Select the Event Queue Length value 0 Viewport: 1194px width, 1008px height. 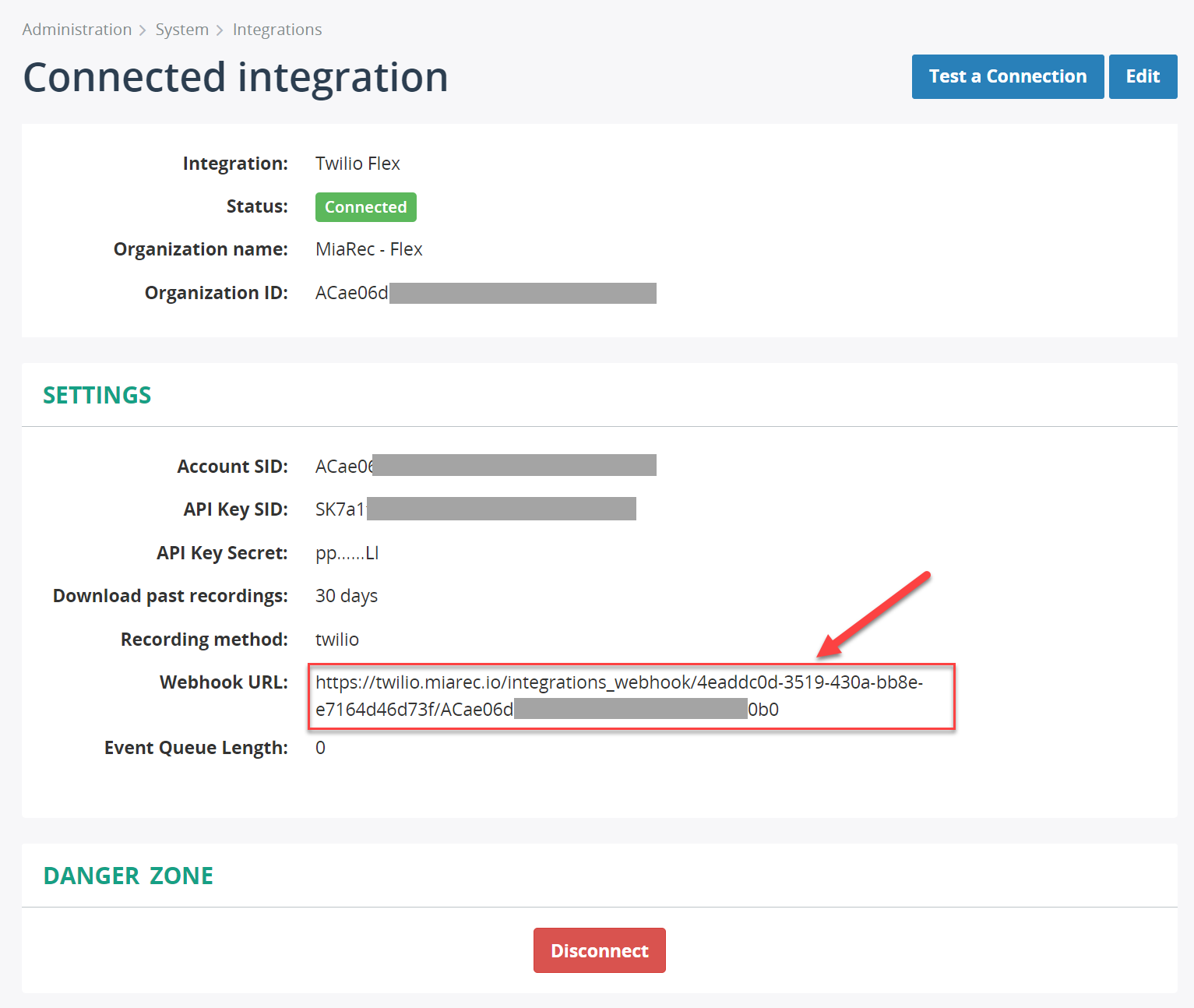pos(320,748)
